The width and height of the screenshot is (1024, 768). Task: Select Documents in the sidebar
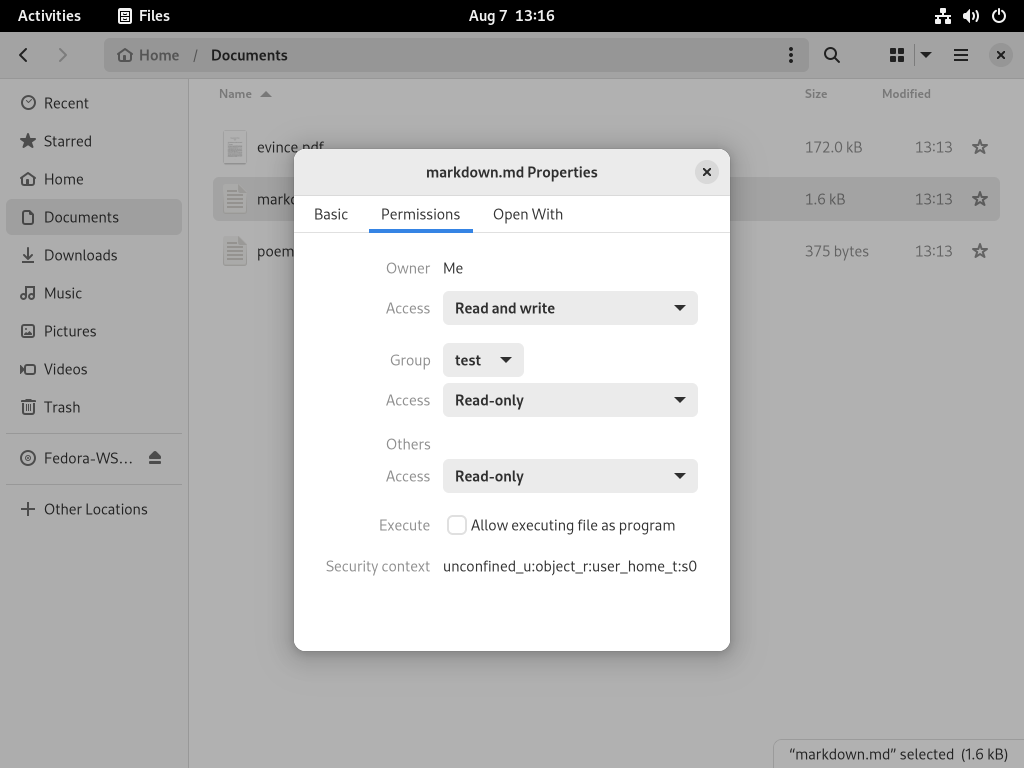(94, 217)
